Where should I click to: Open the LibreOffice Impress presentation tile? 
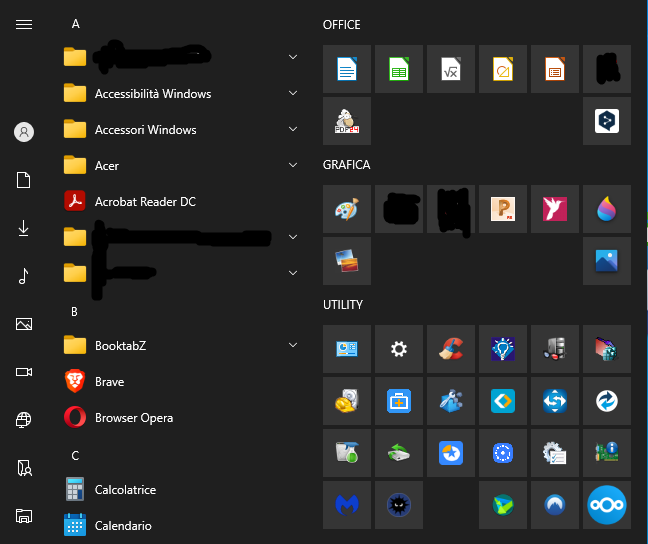click(x=555, y=69)
